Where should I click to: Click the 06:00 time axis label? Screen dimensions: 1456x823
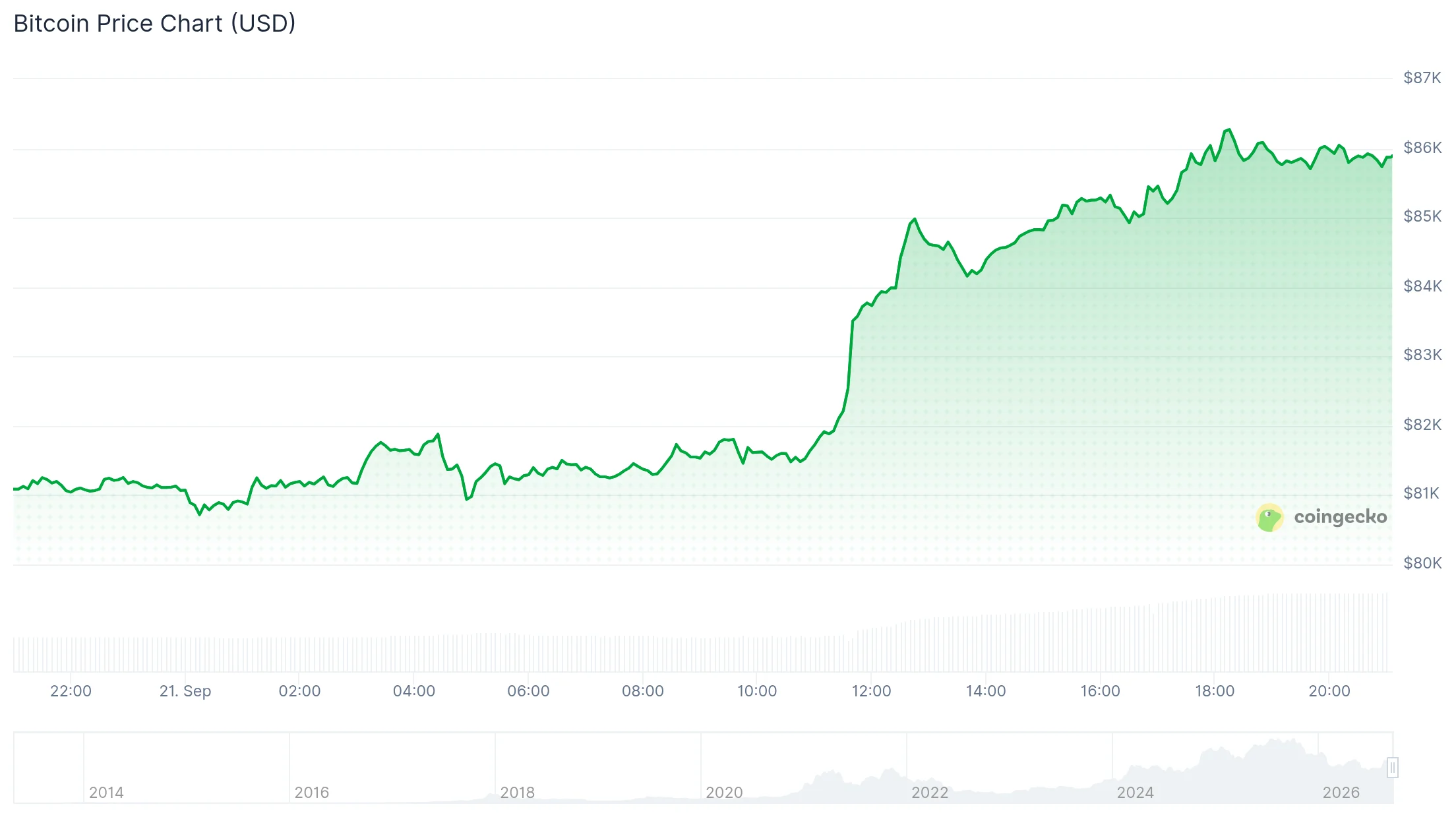point(528,691)
